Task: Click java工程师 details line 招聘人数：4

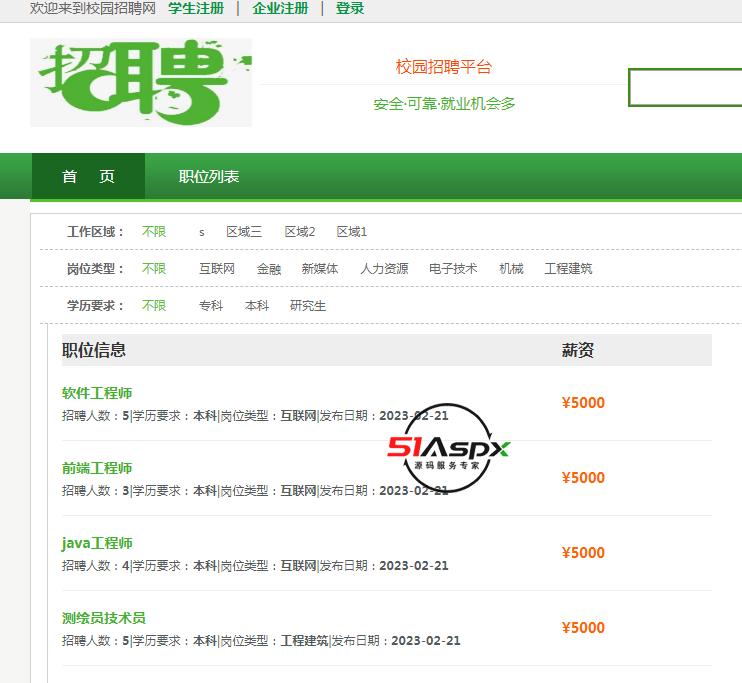Action: coord(255,566)
